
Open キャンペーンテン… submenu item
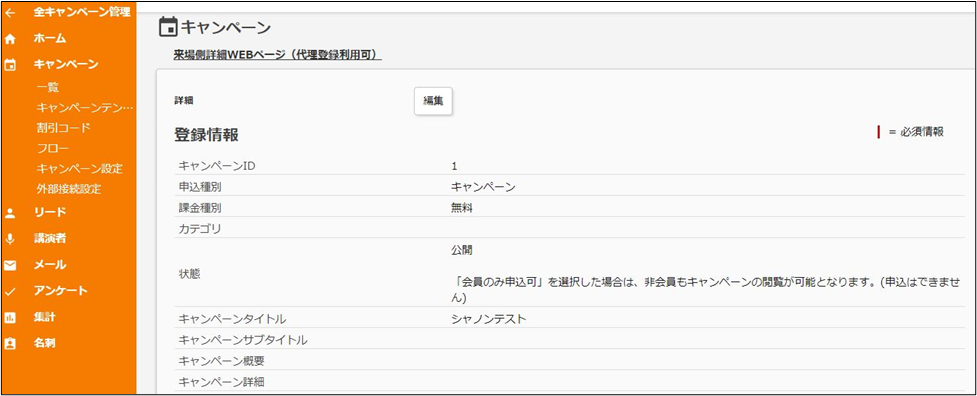tap(85, 108)
